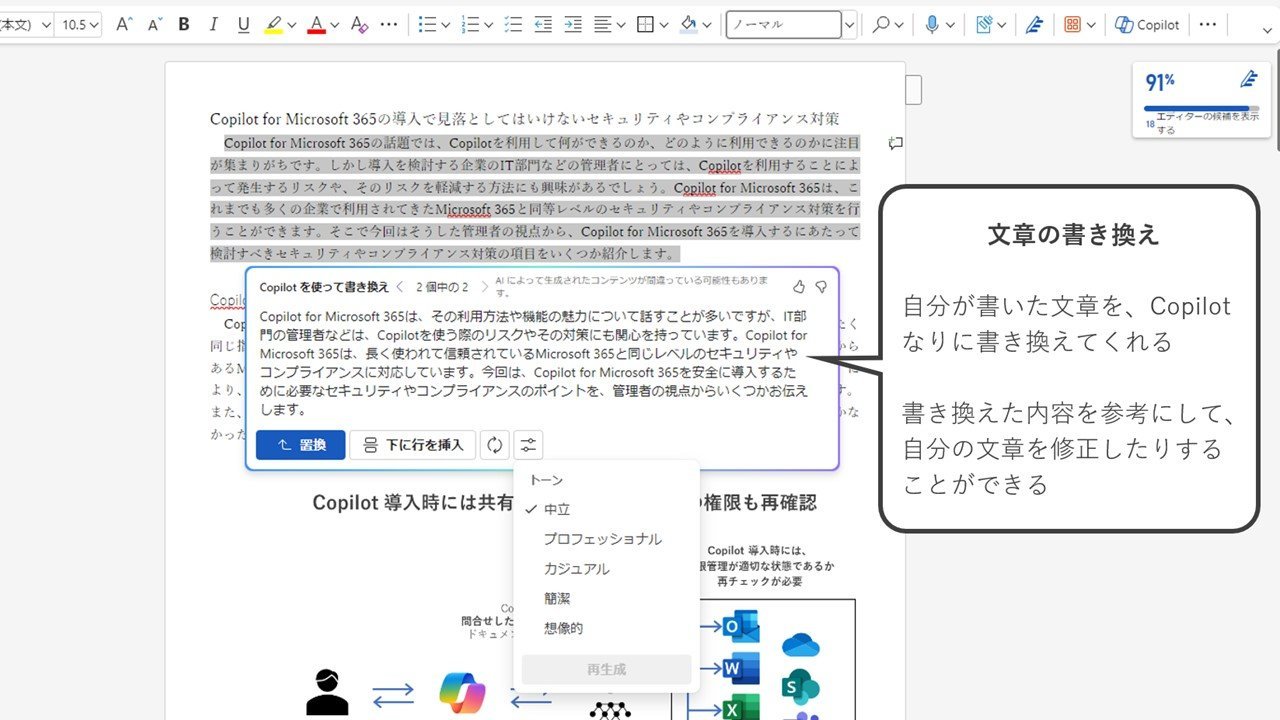Click Copilot's rewritten paragraph text

pos(534,362)
